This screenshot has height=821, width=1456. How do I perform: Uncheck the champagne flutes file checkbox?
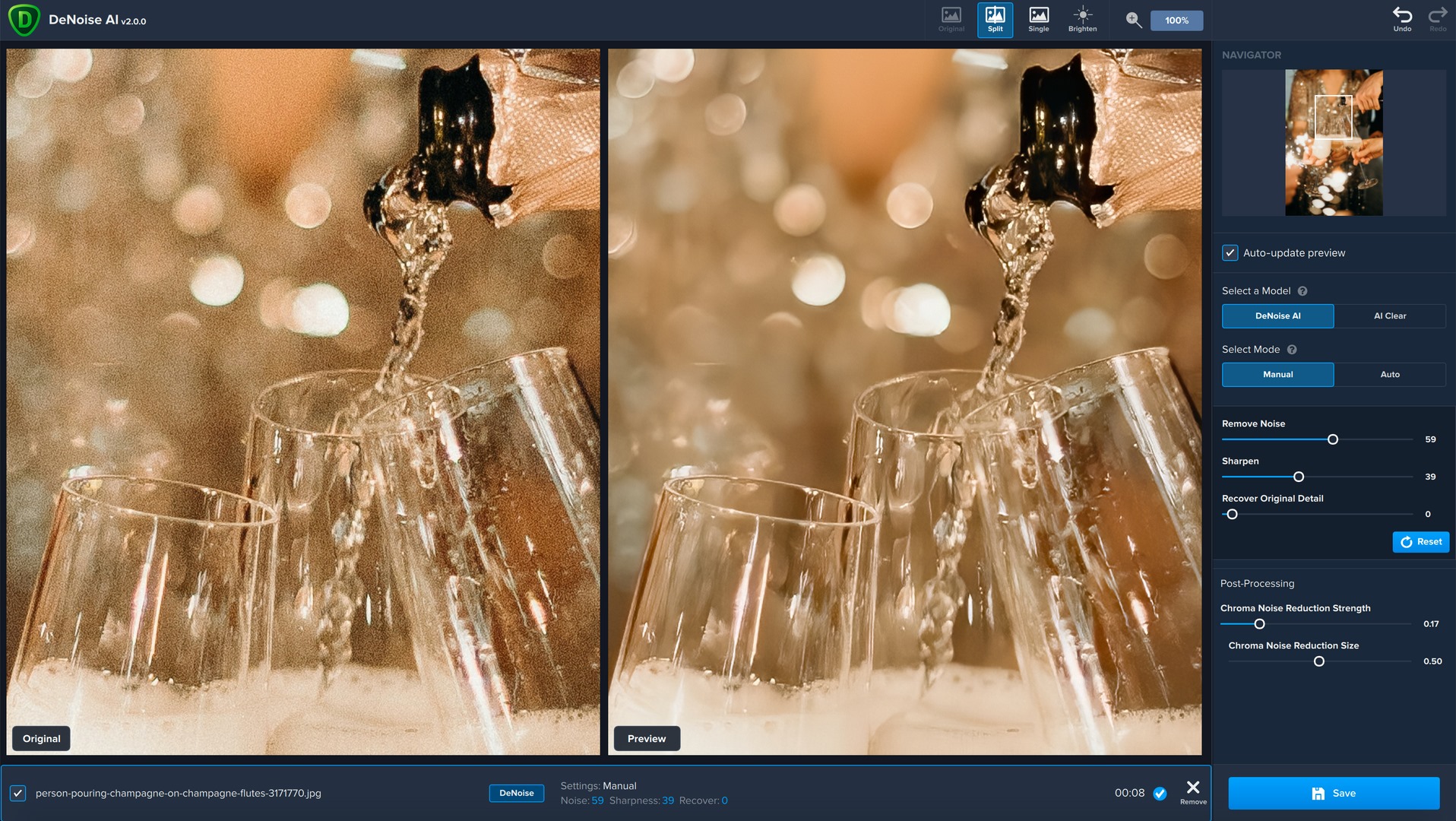pyautogui.click(x=18, y=794)
